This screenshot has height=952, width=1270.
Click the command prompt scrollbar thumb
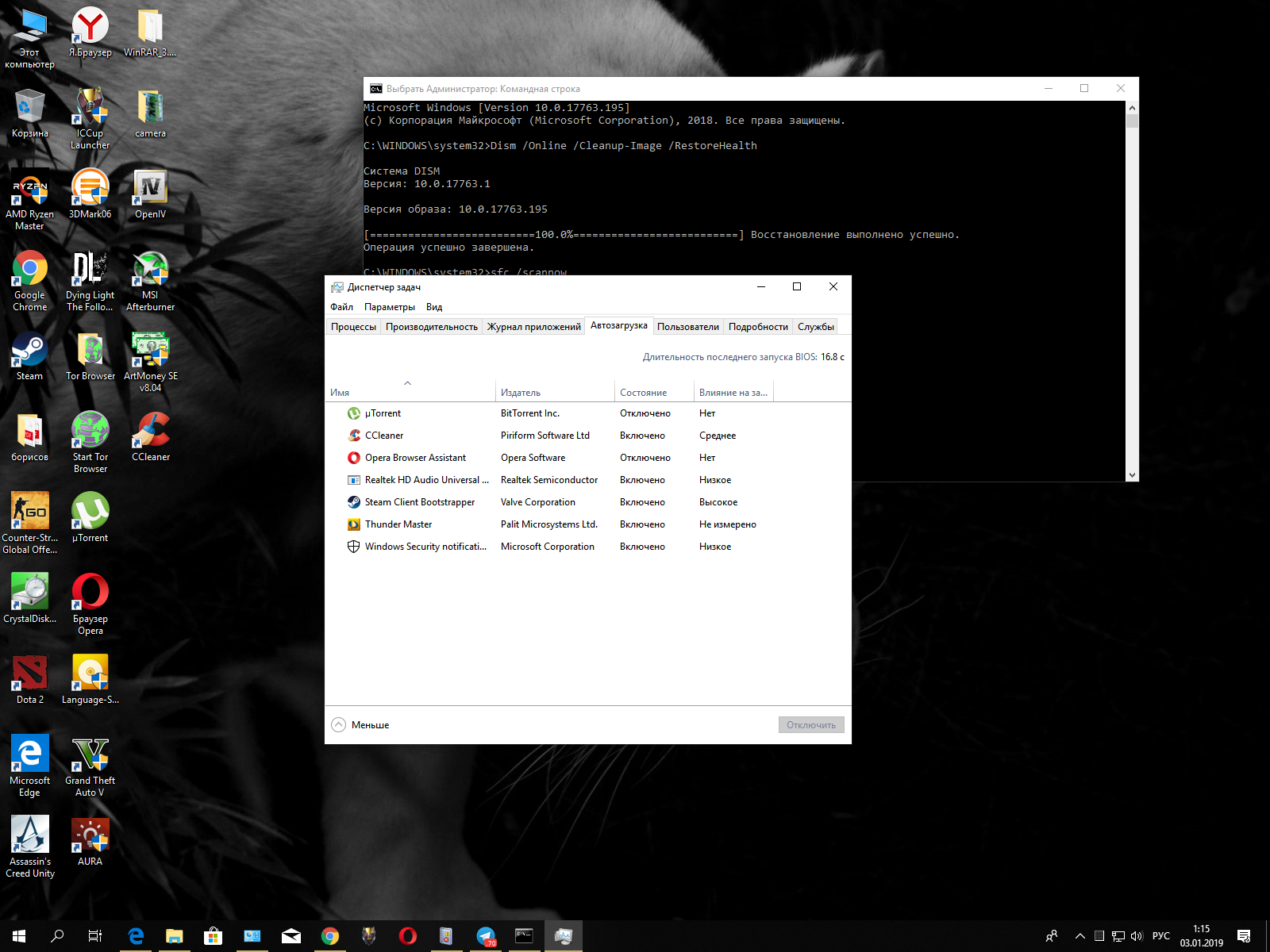pyautogui.click(x=1133, y=121)
